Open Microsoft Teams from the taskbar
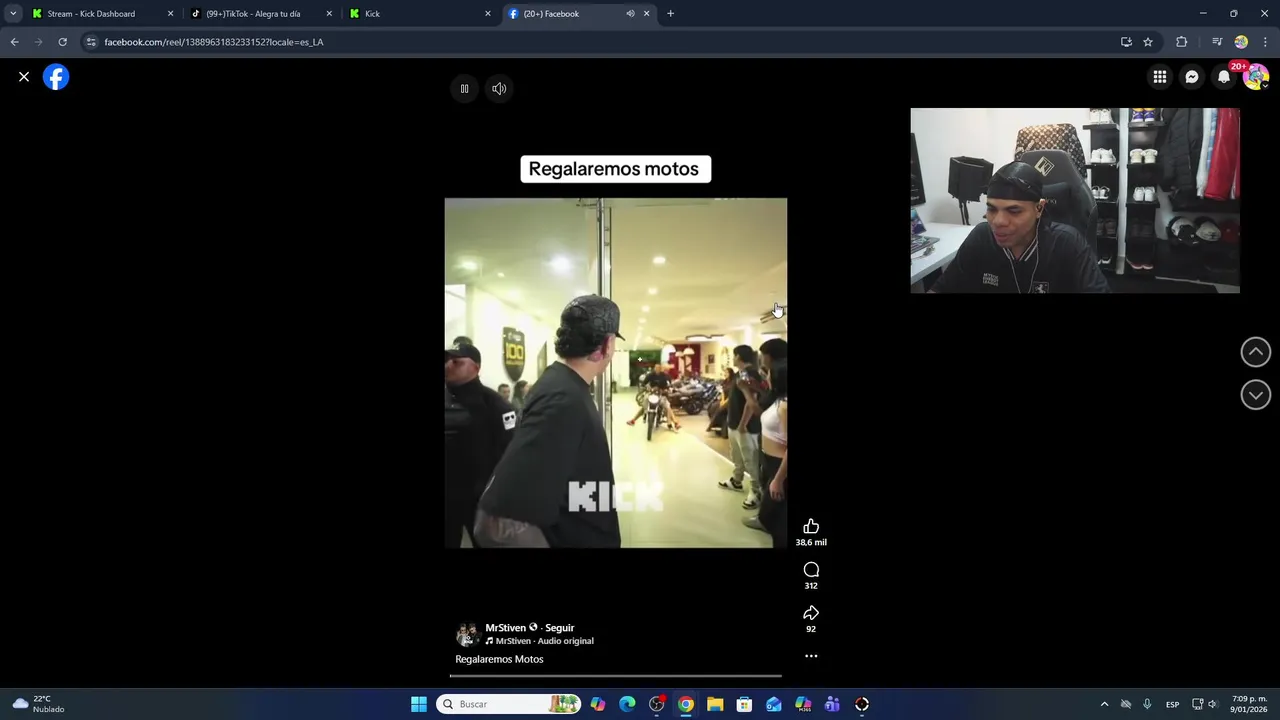The width and height of the screenshot is (1280, 720). click(x=832, y=704)
